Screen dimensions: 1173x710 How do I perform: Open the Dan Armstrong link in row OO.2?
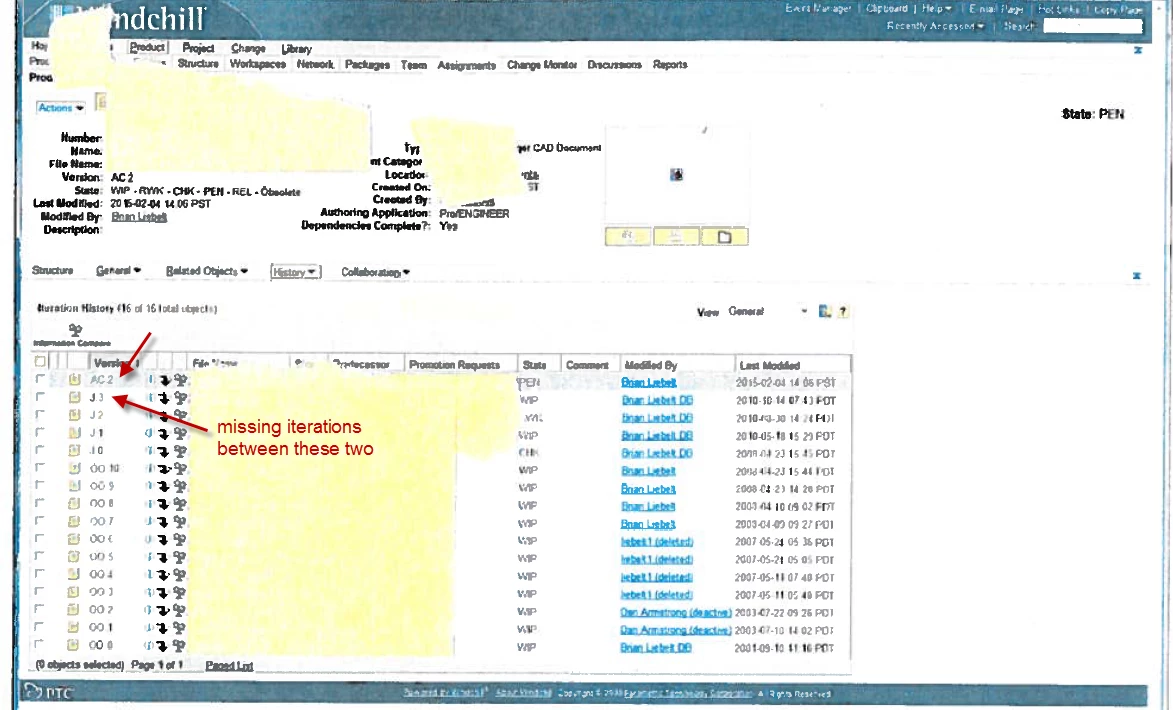(x=676, y=613)
